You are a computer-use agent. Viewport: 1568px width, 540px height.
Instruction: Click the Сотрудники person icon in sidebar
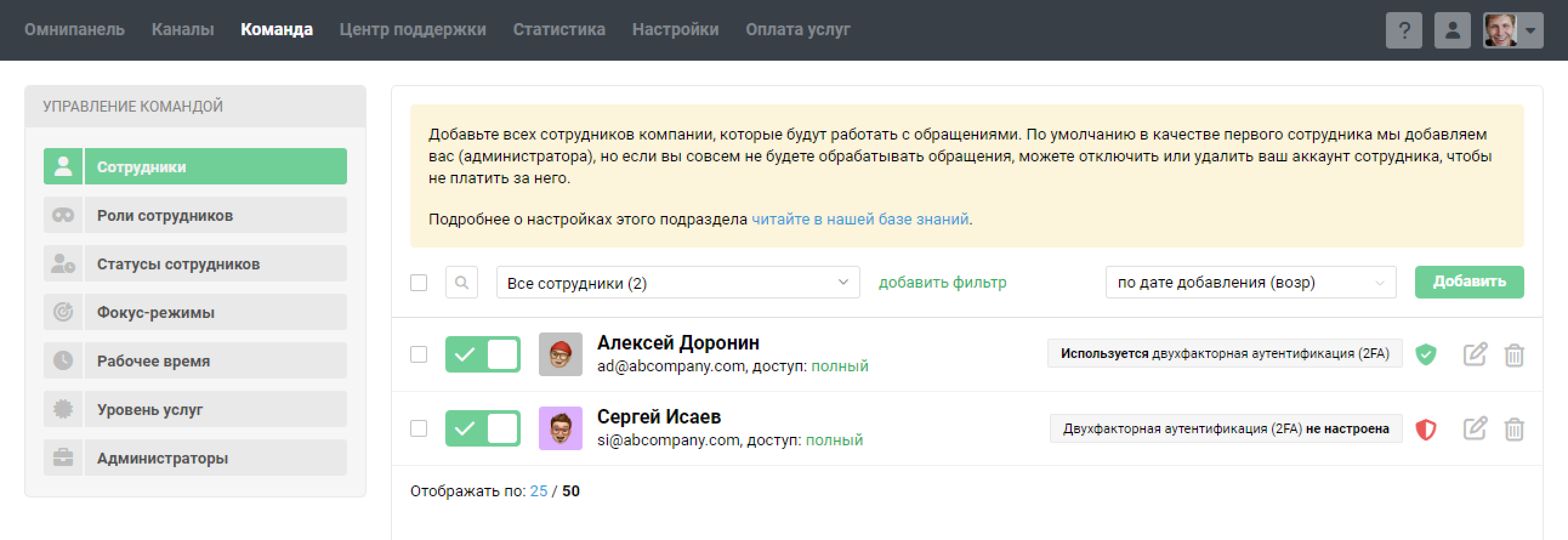pos(63,166)
